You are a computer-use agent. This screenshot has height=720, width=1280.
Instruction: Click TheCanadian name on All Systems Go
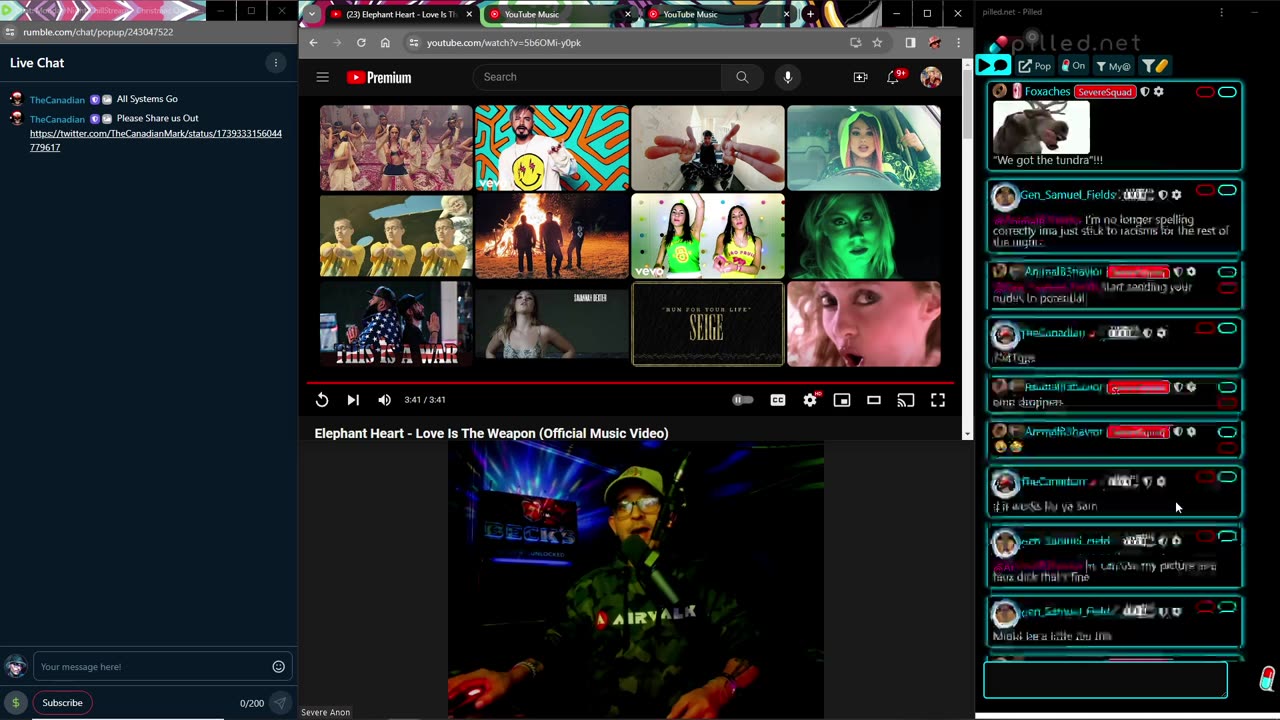point(57,100)
